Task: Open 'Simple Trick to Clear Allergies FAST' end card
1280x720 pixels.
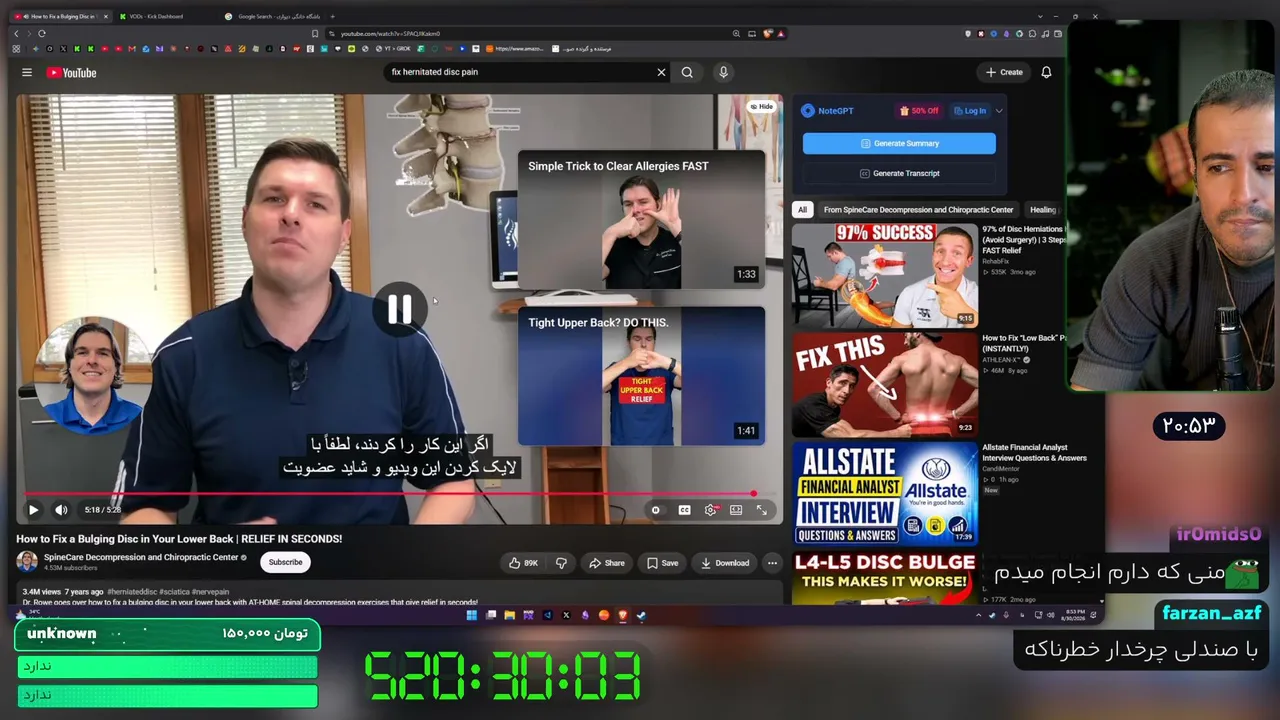Action: pyautogui.click(x=642, y=220)
